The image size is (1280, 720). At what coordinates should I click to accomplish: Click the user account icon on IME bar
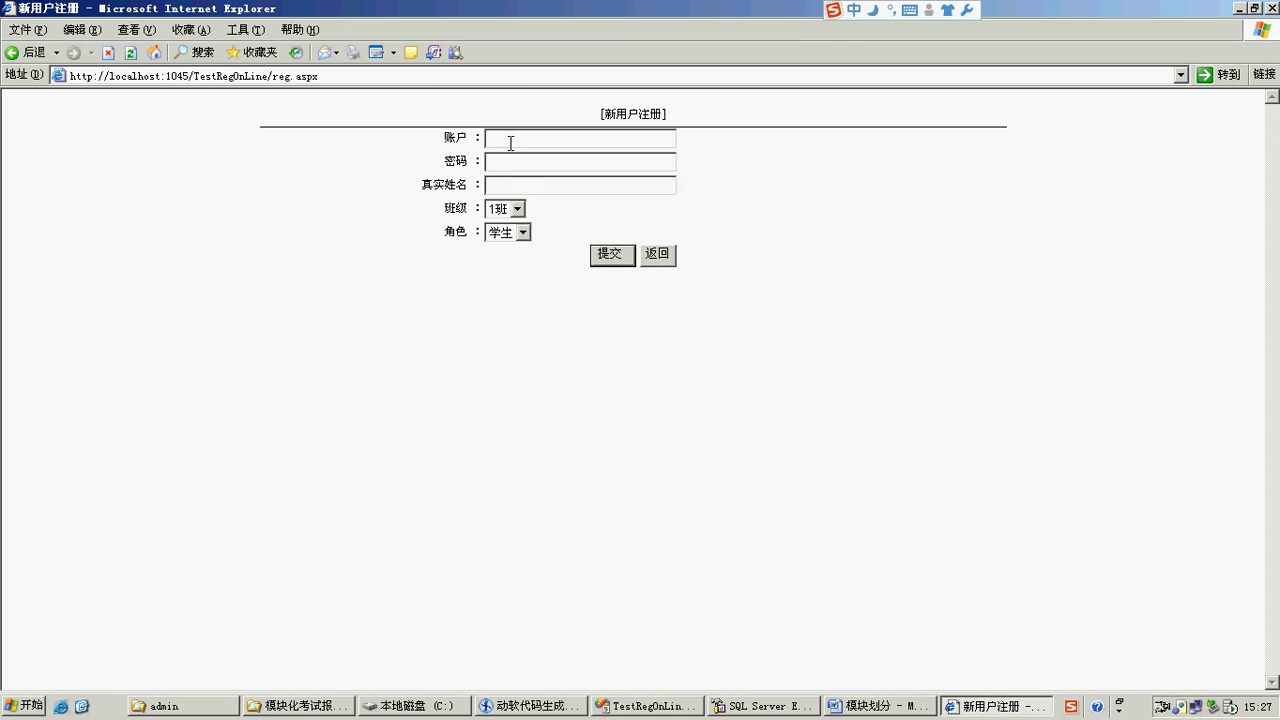[929, 10]
